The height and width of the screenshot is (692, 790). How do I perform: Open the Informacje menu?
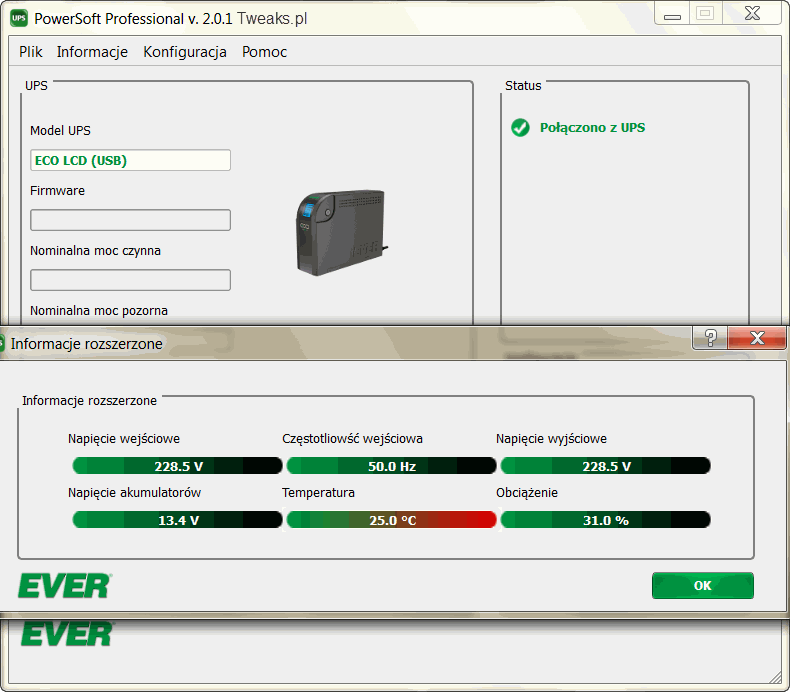tap(92, 52)
